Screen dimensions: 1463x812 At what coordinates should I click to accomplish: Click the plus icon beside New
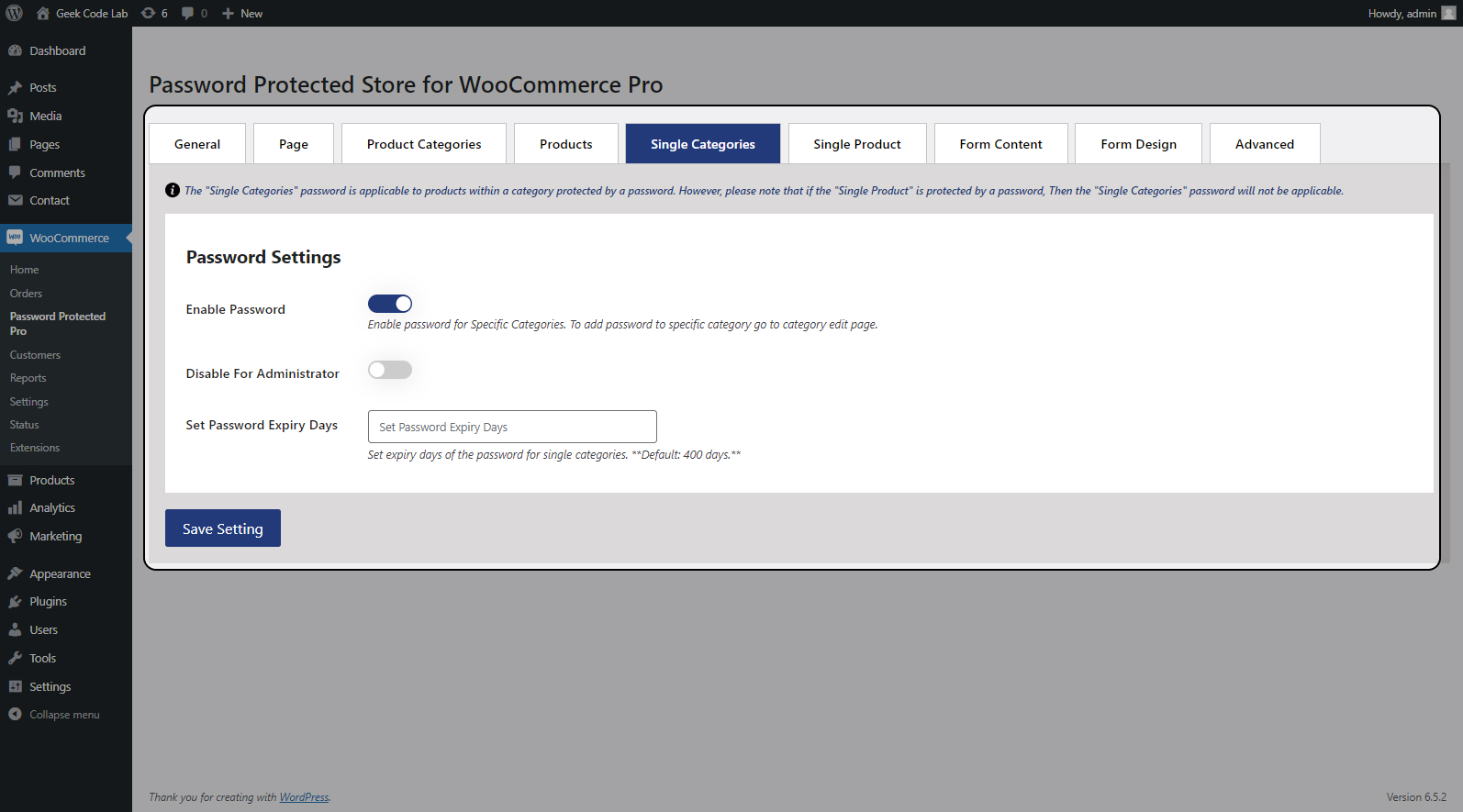229,13
